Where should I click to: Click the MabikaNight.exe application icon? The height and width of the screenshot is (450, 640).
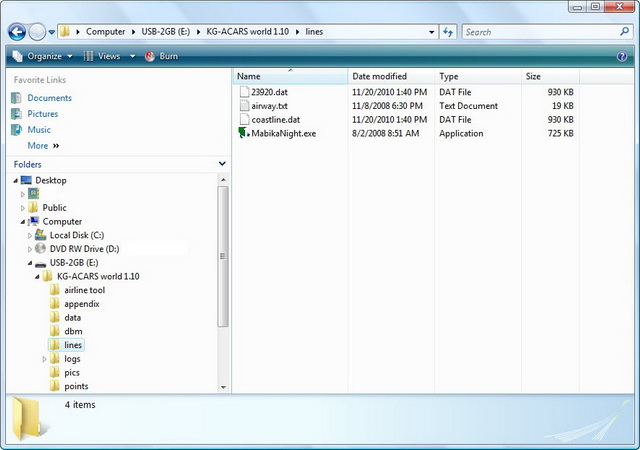[244, 134]
